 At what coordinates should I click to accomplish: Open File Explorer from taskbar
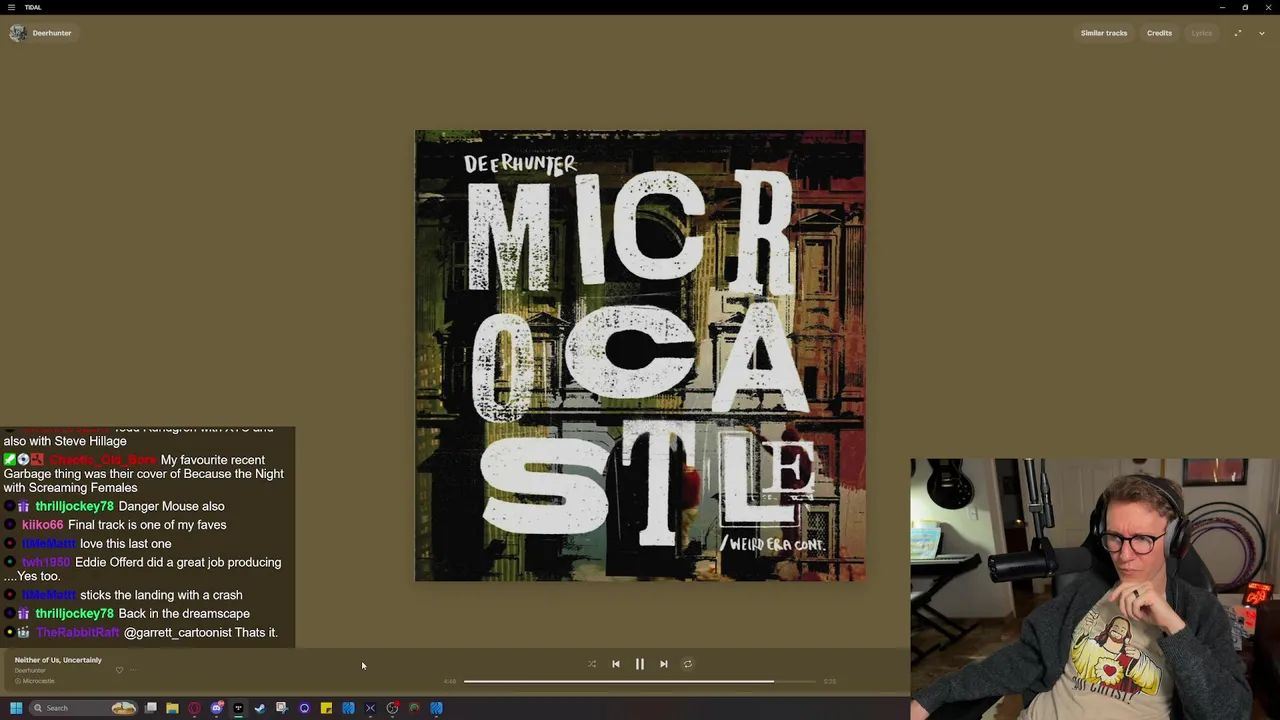[172, 708]
